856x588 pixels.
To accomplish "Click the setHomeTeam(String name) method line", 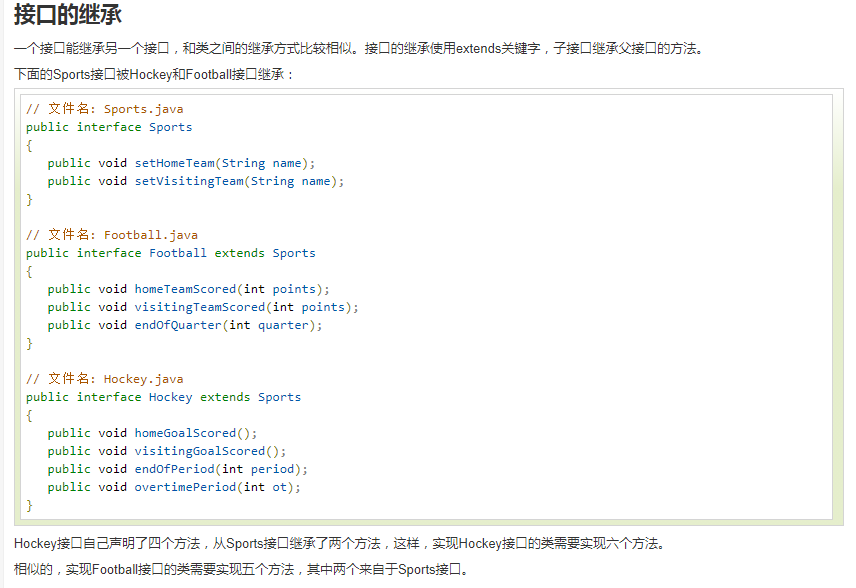I will pyautogui.click(x=181, y=163).
